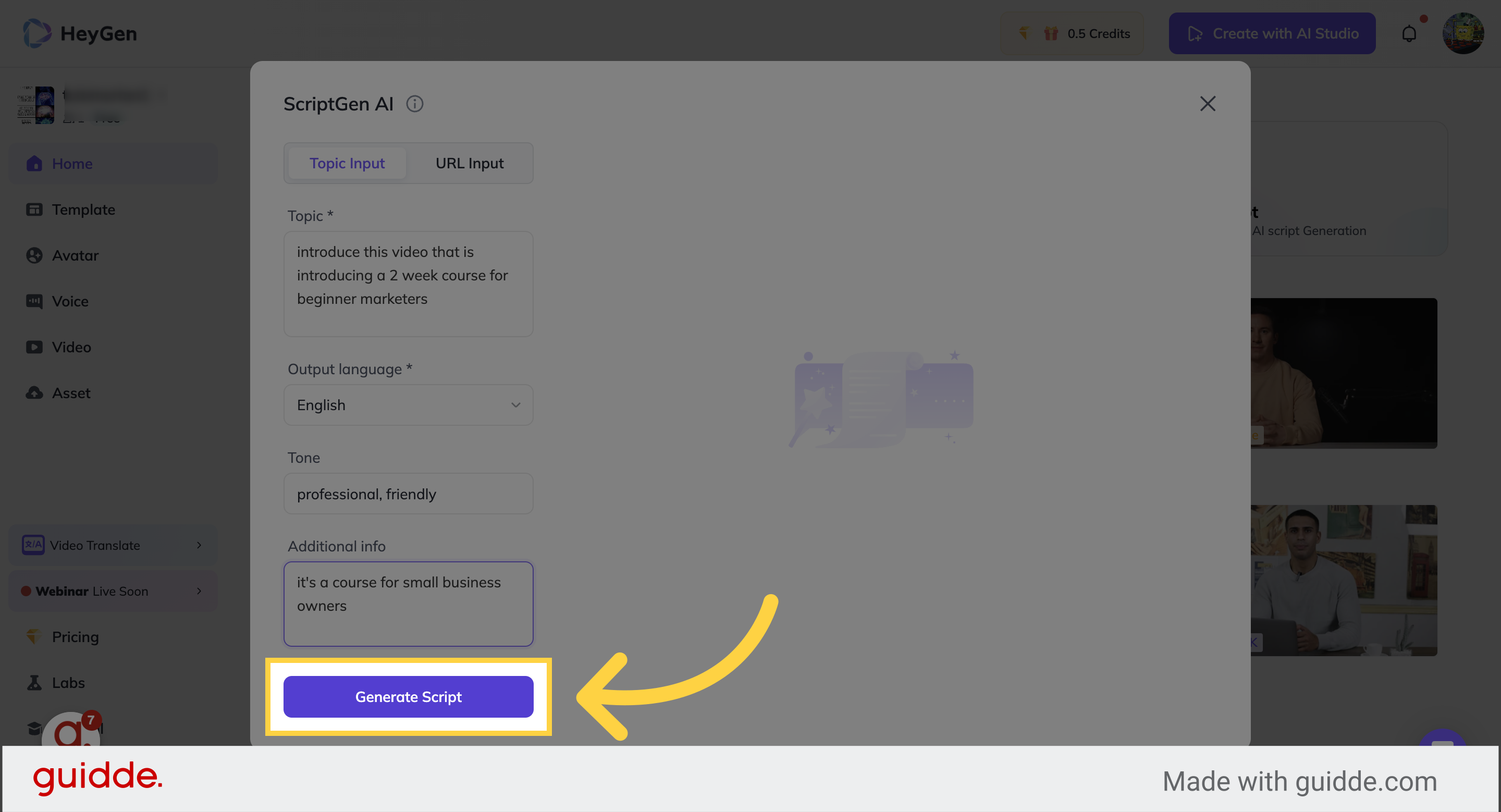Open the office presenter video thumbnail
The image size is (1501, 812).
pyautogui.click(x=1344, y=580)
